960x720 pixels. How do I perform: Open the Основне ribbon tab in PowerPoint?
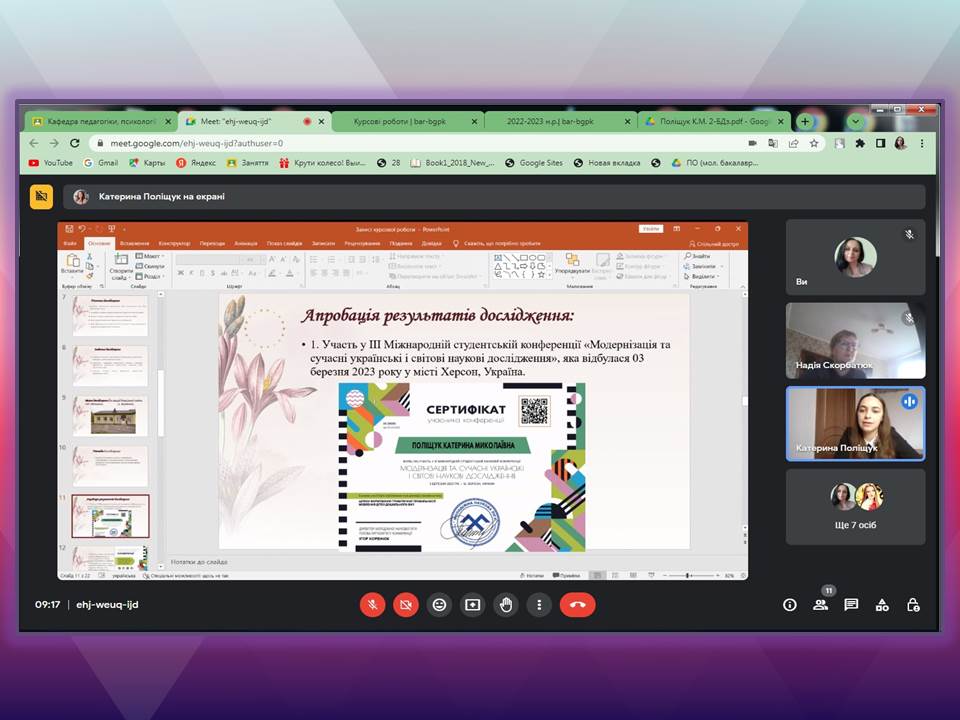coord(99,244)
